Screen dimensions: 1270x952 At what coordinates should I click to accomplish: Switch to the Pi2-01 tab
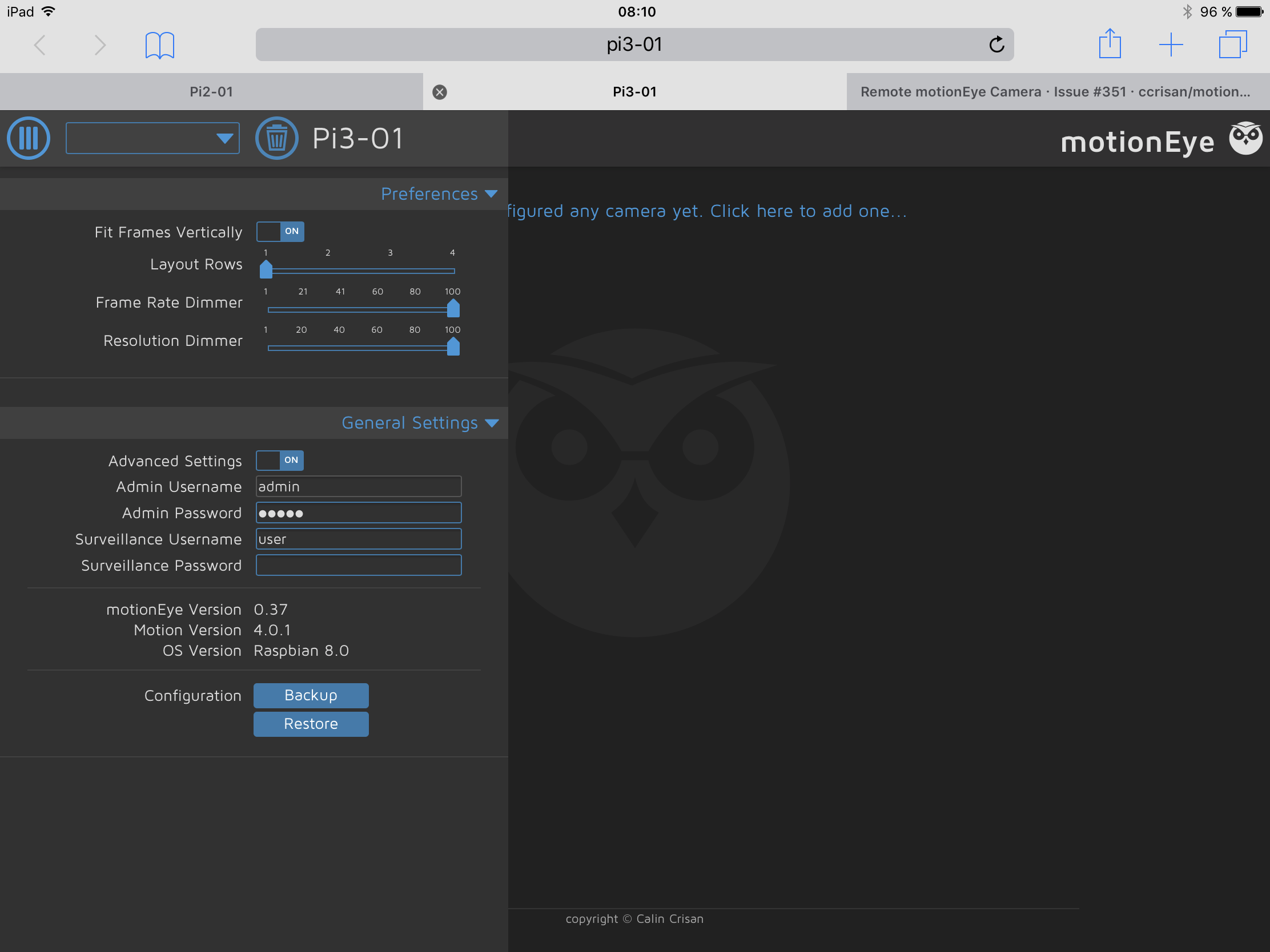tap(211, 91)
